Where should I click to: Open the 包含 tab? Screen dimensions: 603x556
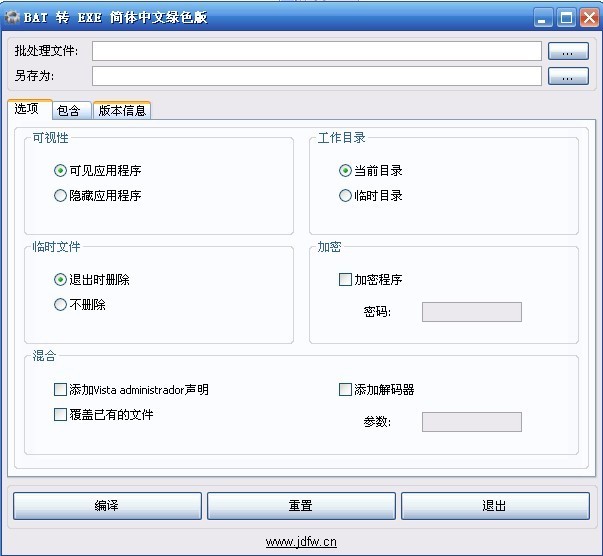(72, 111)
